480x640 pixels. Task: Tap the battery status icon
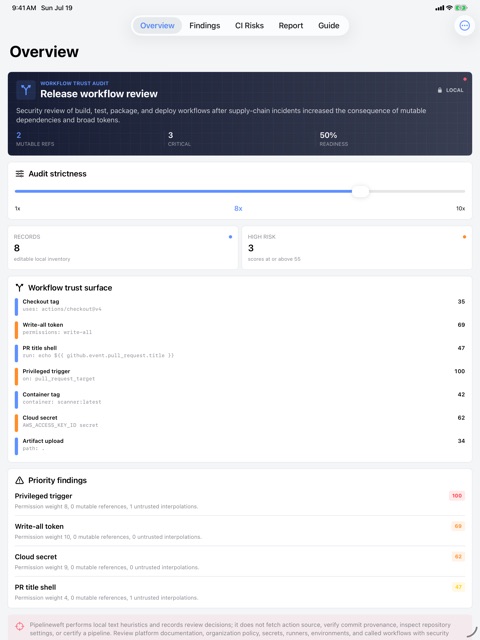461,8
